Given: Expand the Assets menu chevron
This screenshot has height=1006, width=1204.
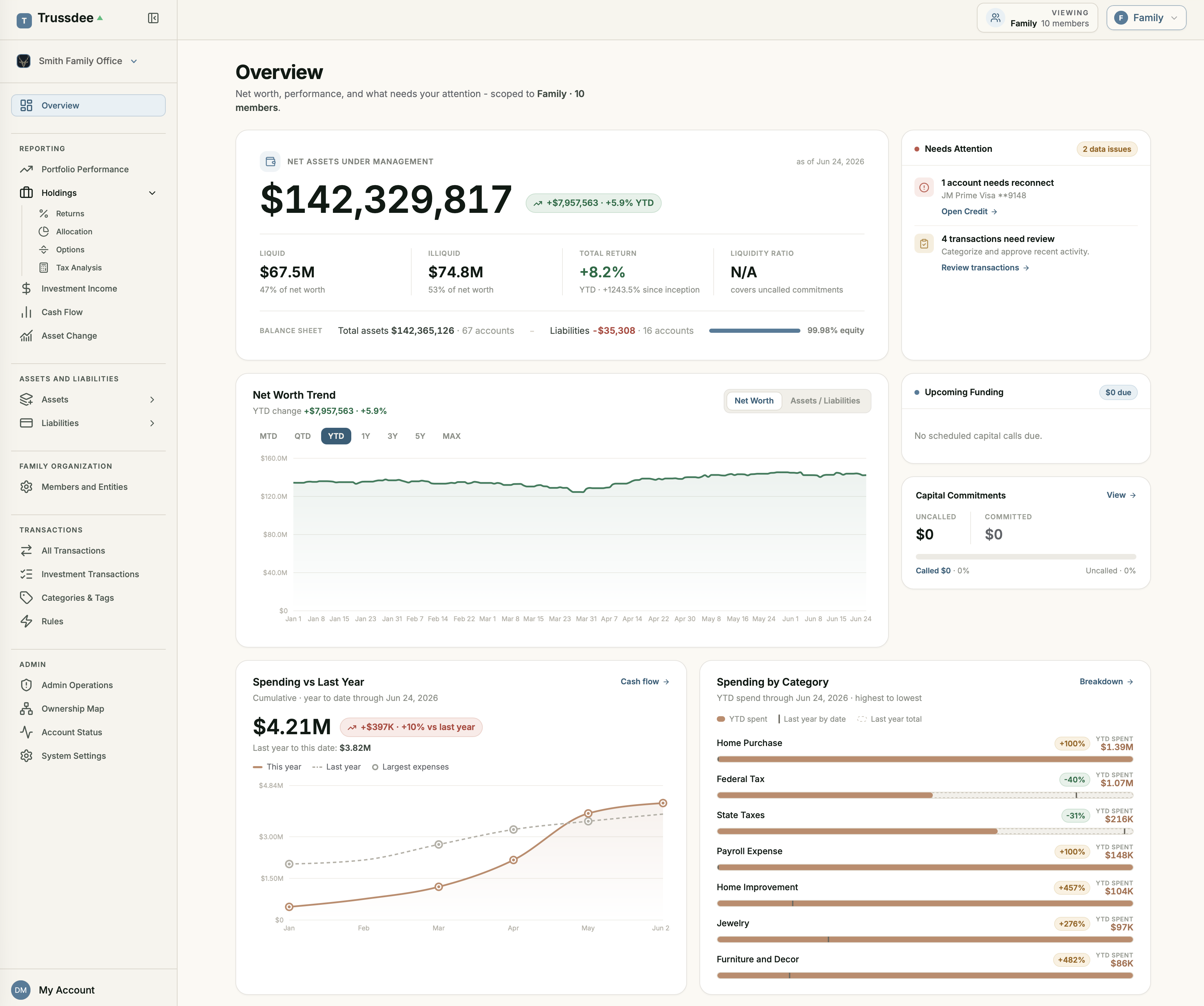Looking at the screenshot, I should pyautogui.click(x=152, y=400).
